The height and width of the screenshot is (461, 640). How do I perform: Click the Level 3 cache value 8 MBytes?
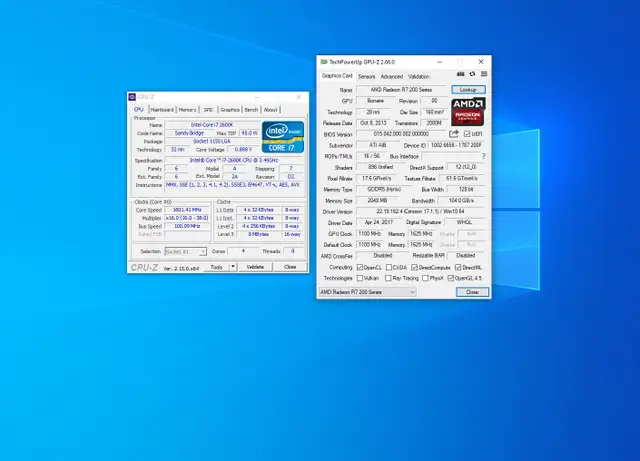click(x=259, y=234)
